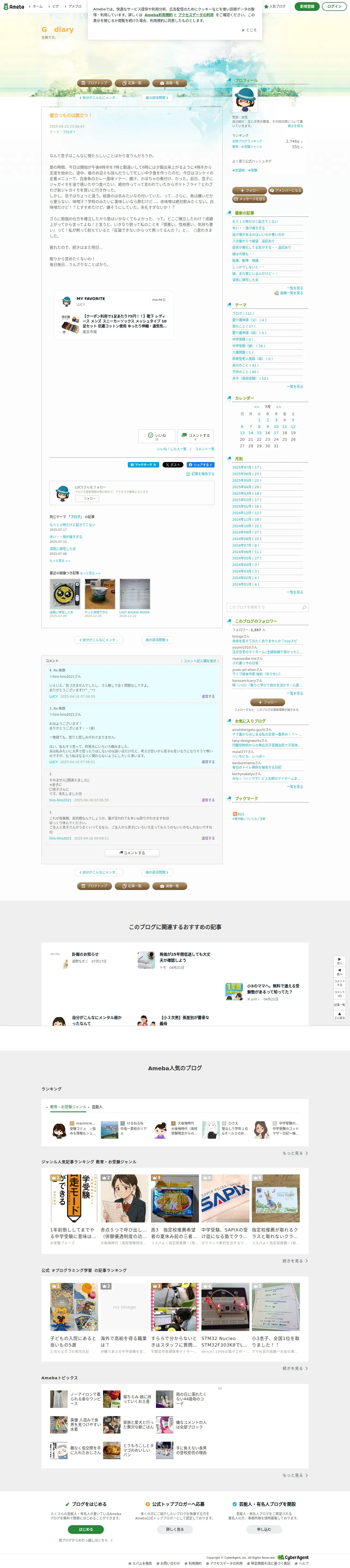Click the いいね smiley like button
Image resolution: width=350 pixels, height=1568 pixels.
click(x=156, y=436)
